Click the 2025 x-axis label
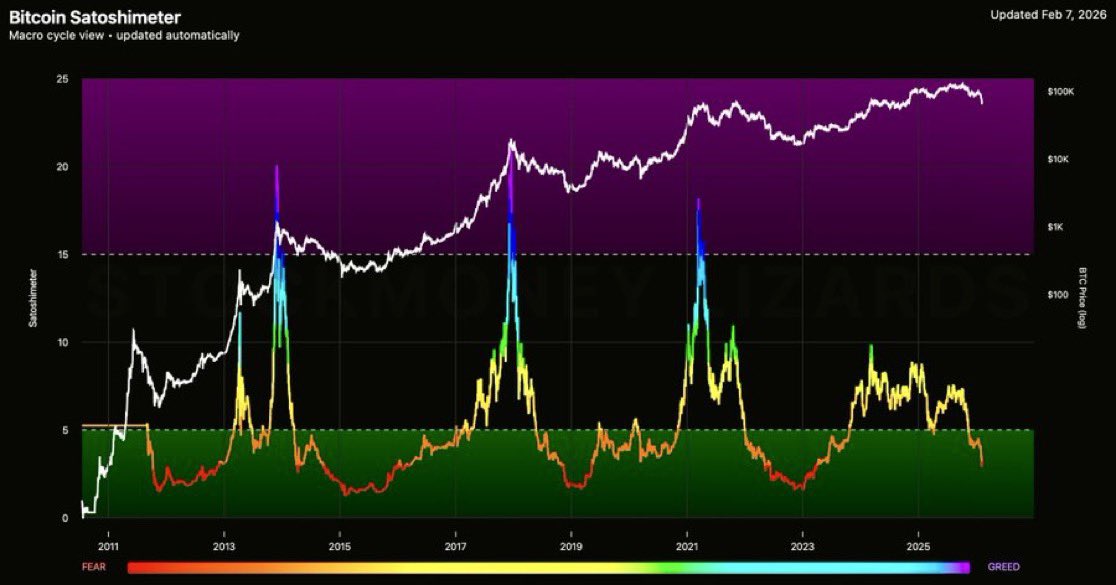The width and height of the screenshot is (1116, 585). tap(918, 547)
